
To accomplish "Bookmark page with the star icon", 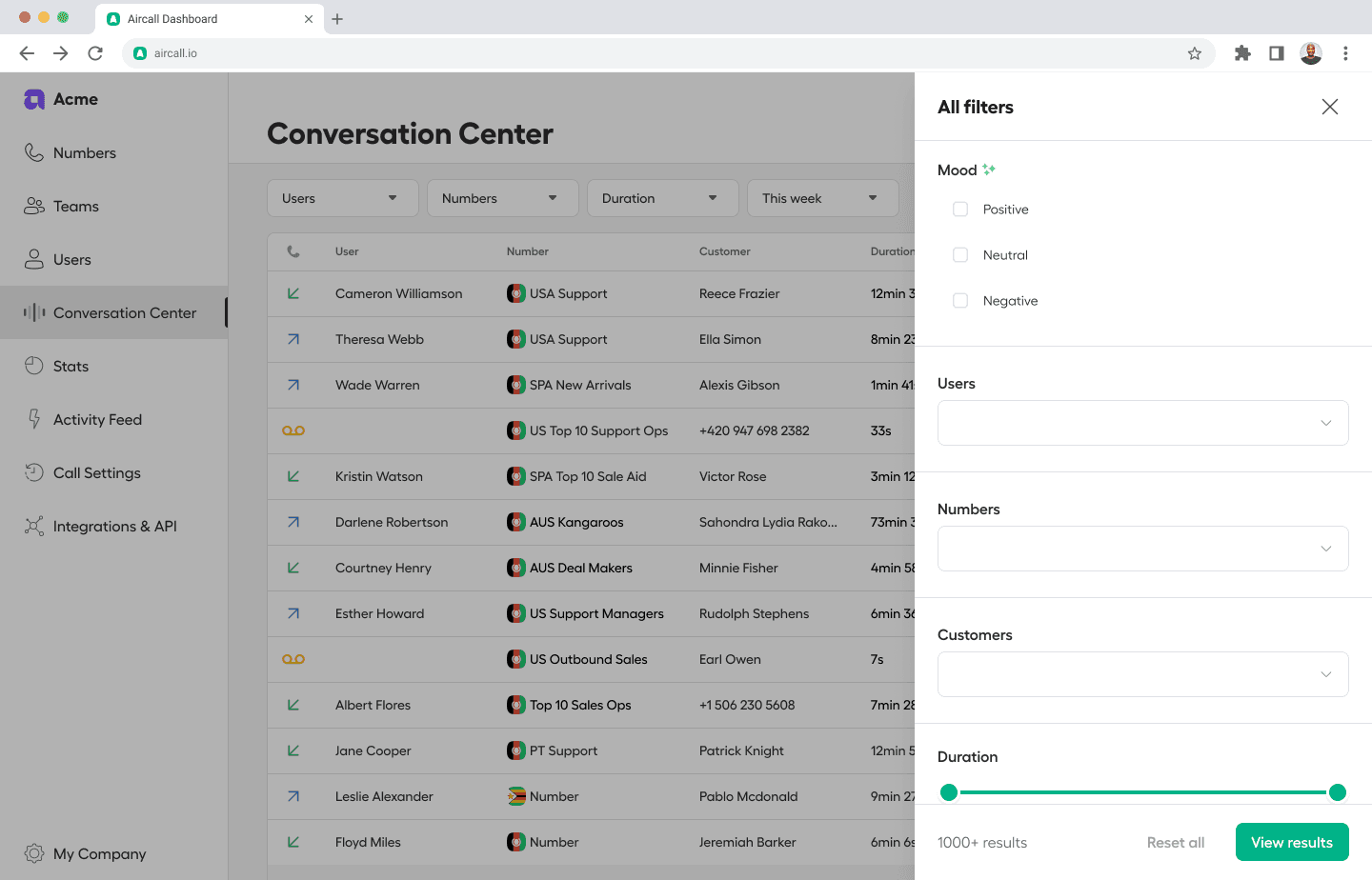I will click(1194, 53).
